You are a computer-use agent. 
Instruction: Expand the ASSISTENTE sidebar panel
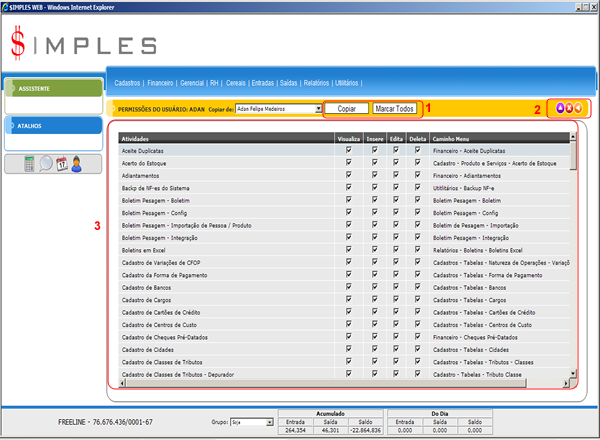pos(50,88)
